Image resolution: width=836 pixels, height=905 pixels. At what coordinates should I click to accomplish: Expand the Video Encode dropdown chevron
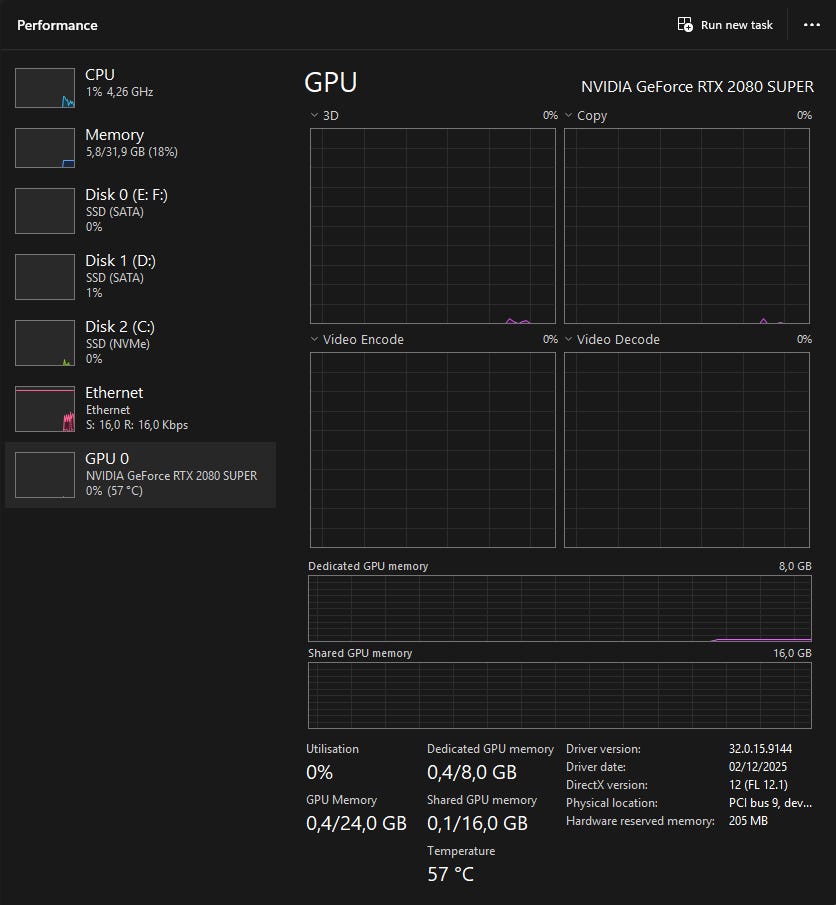pos(314,340)
